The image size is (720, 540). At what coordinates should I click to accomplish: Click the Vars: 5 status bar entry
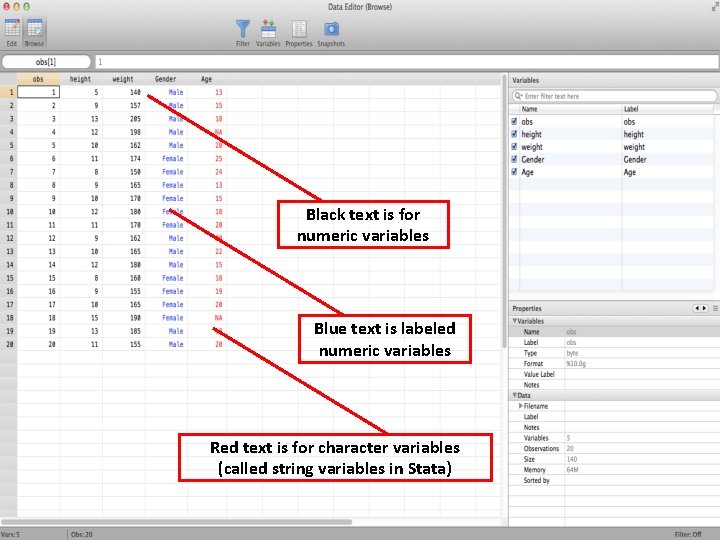11,534
